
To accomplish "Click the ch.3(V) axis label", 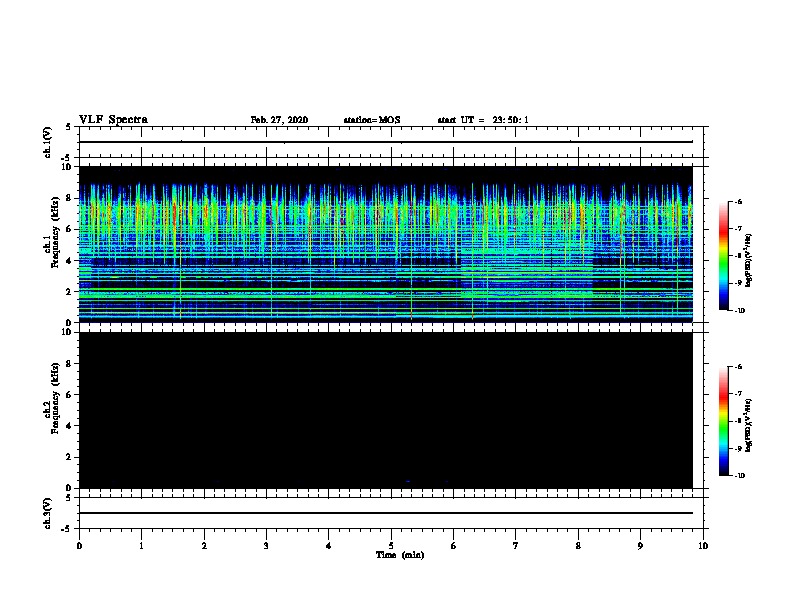I will click(47, 513).
